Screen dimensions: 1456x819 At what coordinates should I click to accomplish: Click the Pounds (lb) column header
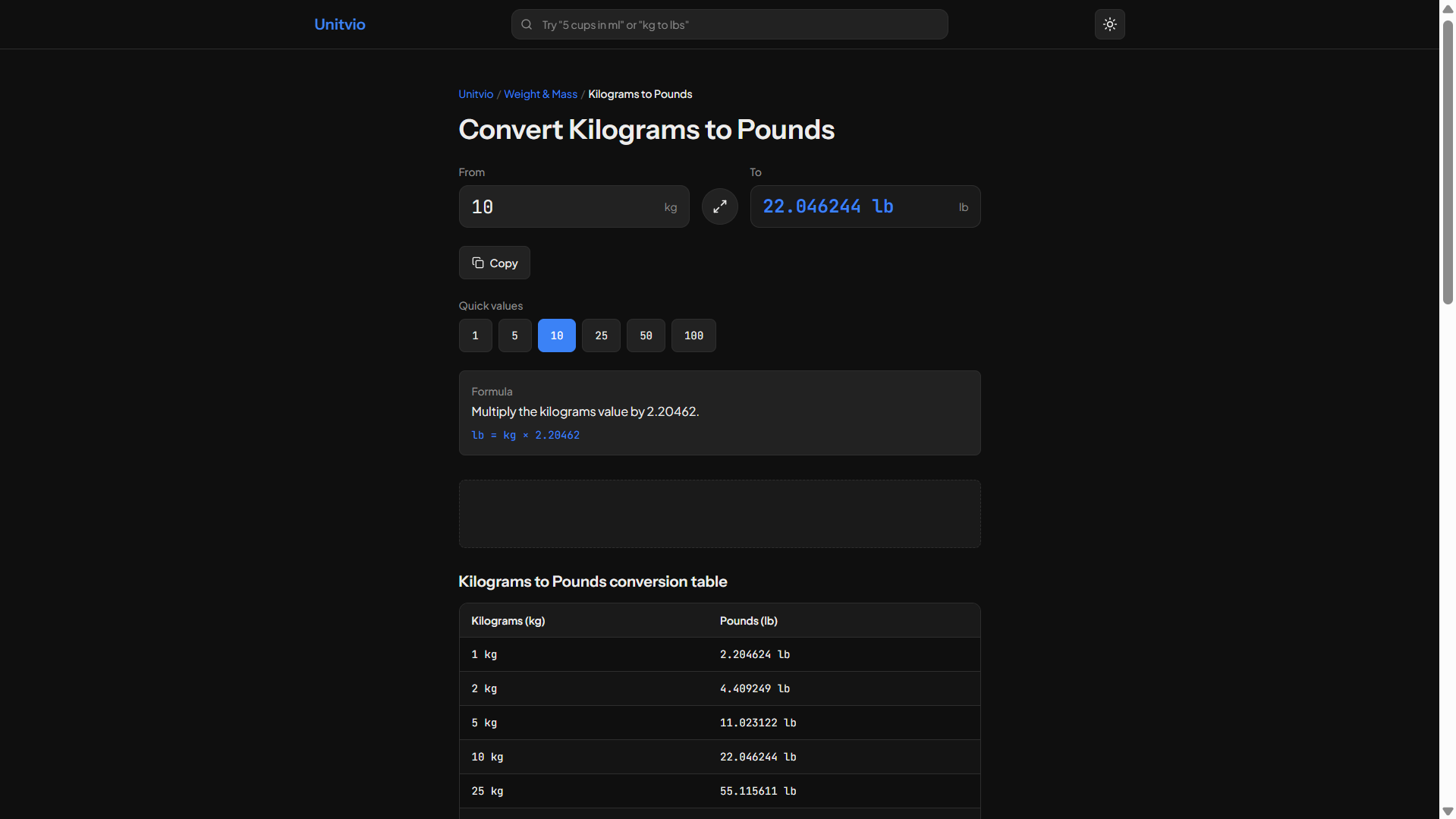click(x=748, y=621)
